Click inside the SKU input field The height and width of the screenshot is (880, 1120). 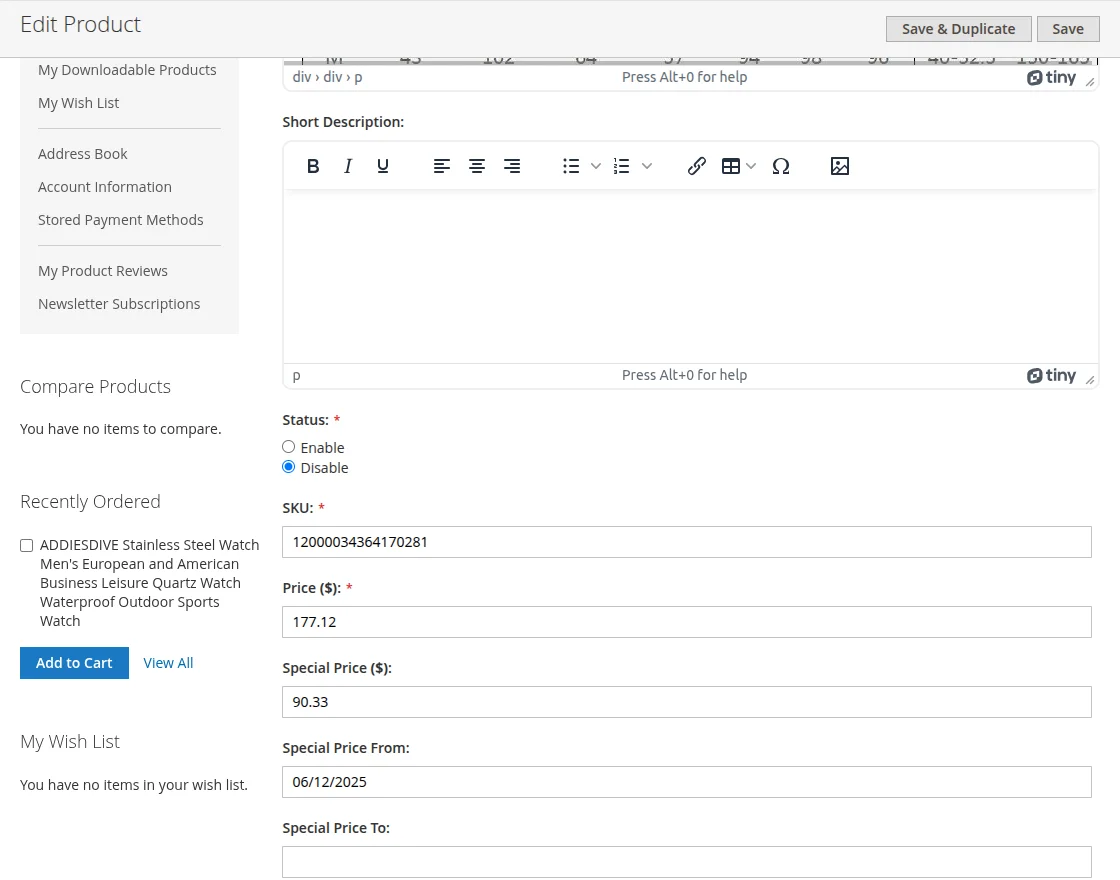pos(687,541)
